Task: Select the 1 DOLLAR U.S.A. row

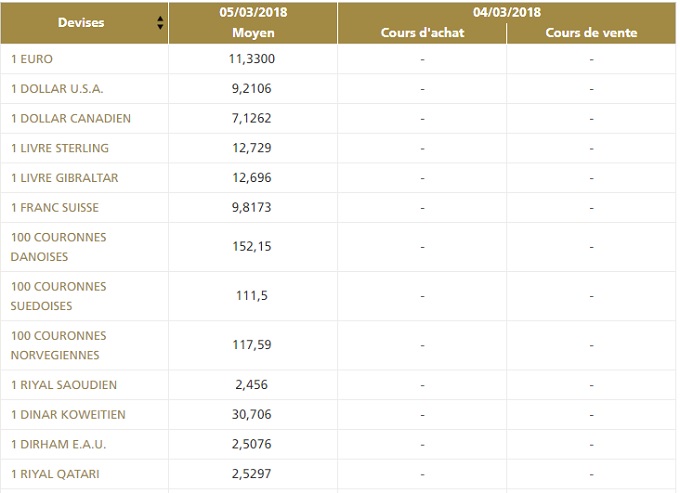Action: [57, 89]
